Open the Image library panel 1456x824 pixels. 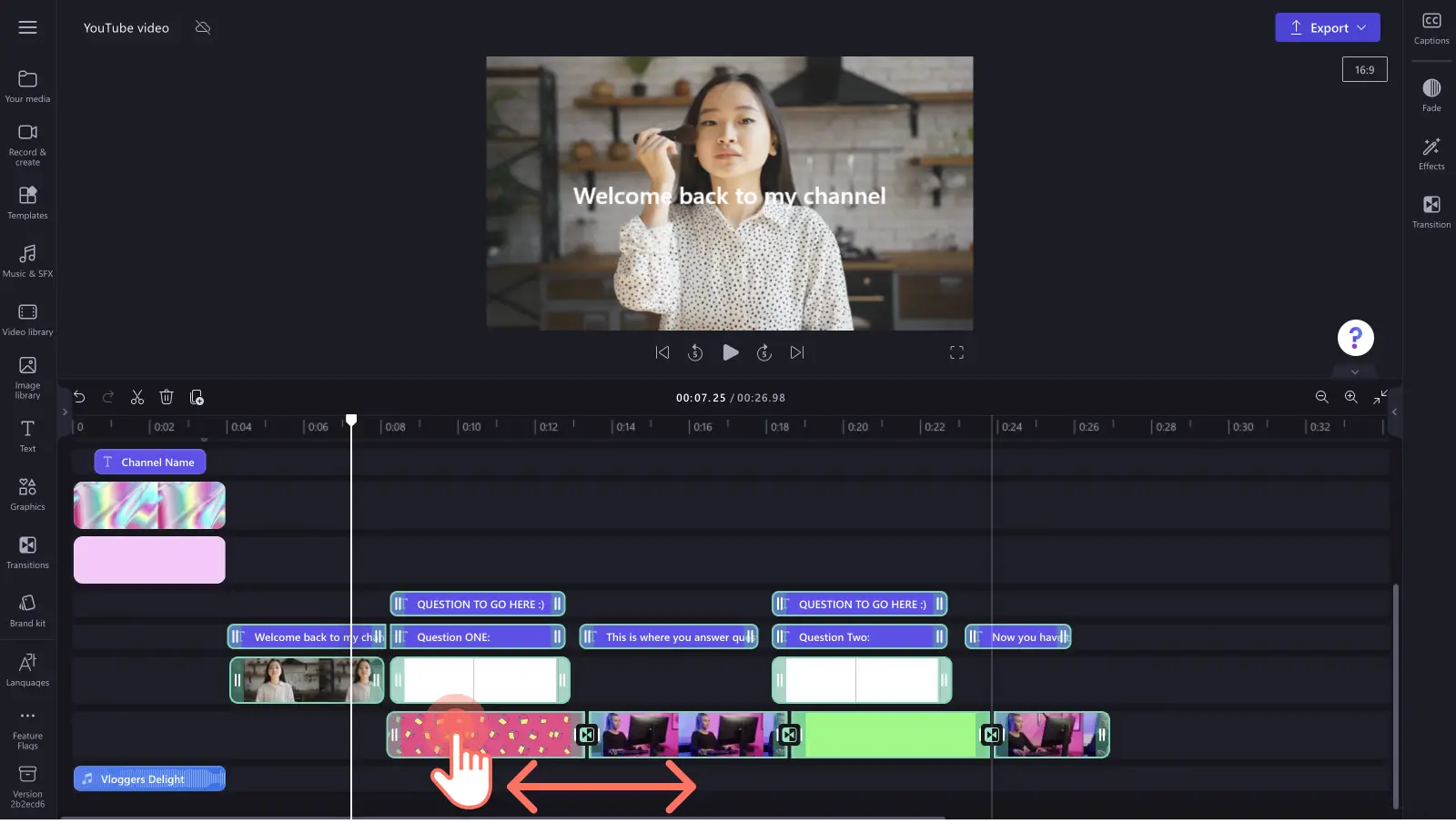click(x=27, y=377)
